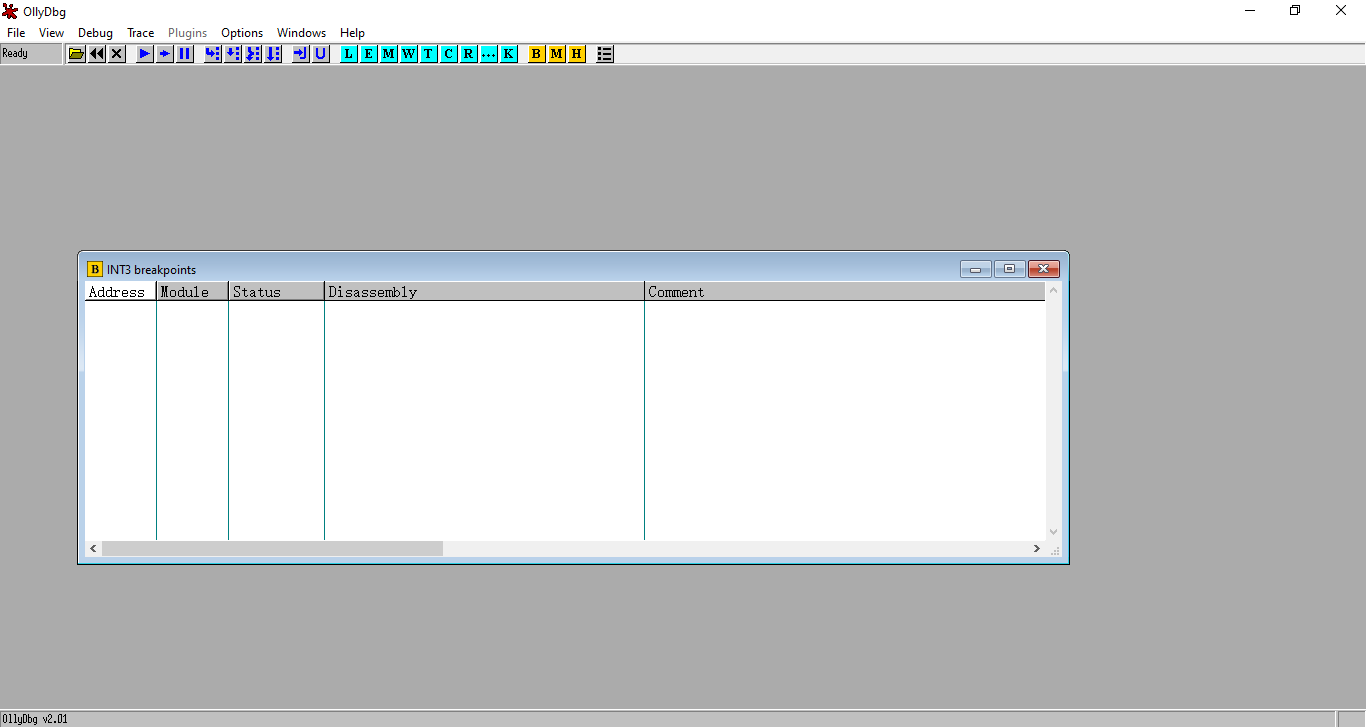
Task: Open the View menu
Action: point(51,33)
